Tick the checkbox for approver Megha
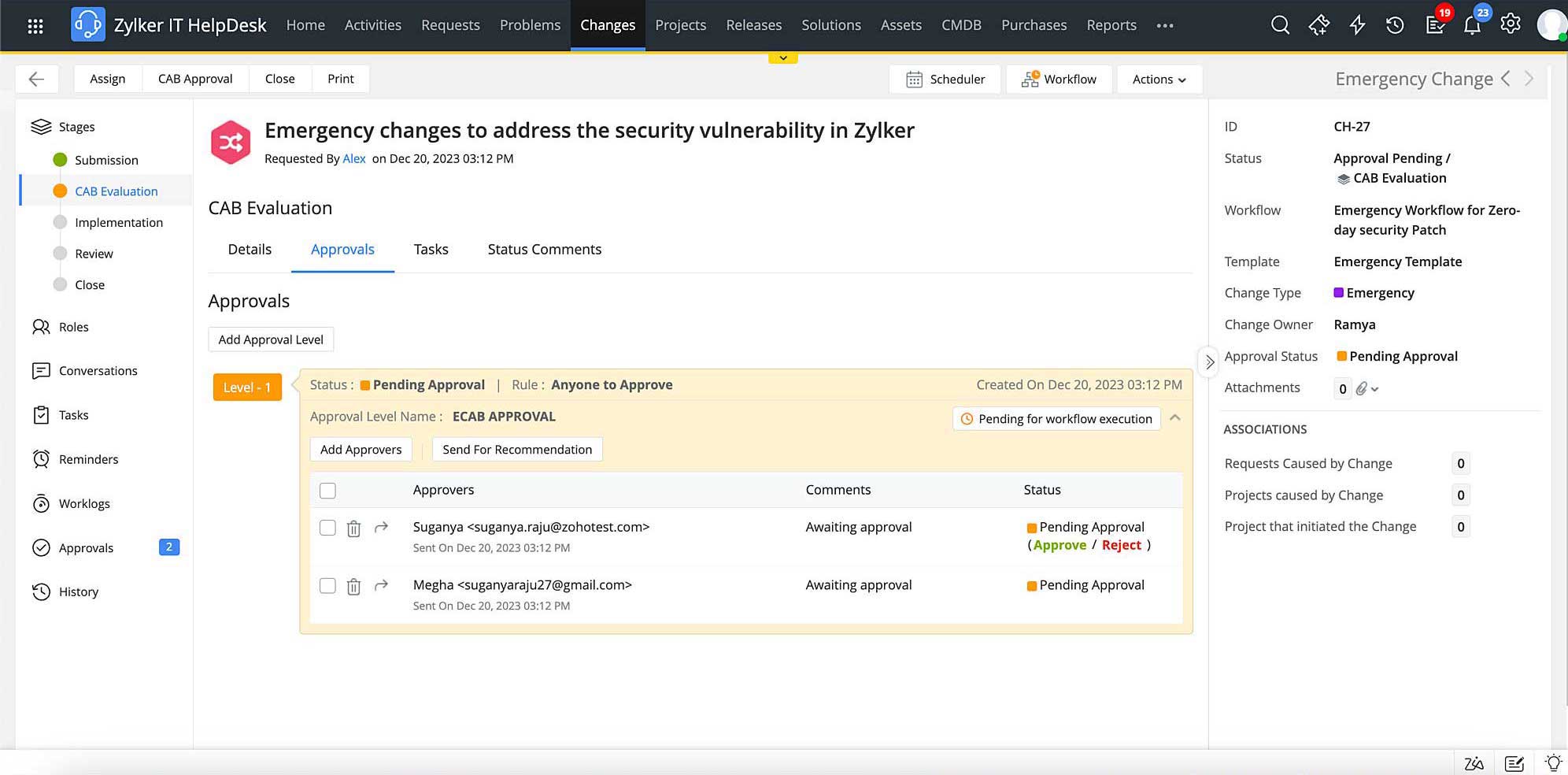Image resolution: width=1568 pixels, height=775 pixels. click(327, 586)
